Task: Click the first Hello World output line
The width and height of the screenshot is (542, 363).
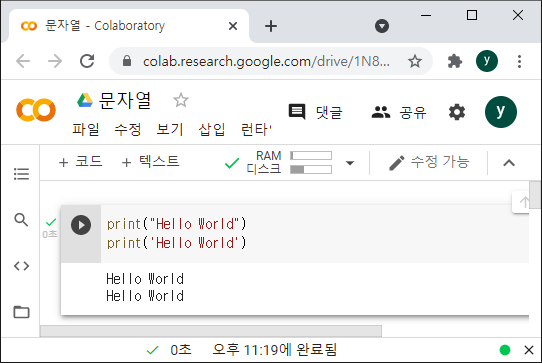Action: pyautogui.click(x=145, y=279)
